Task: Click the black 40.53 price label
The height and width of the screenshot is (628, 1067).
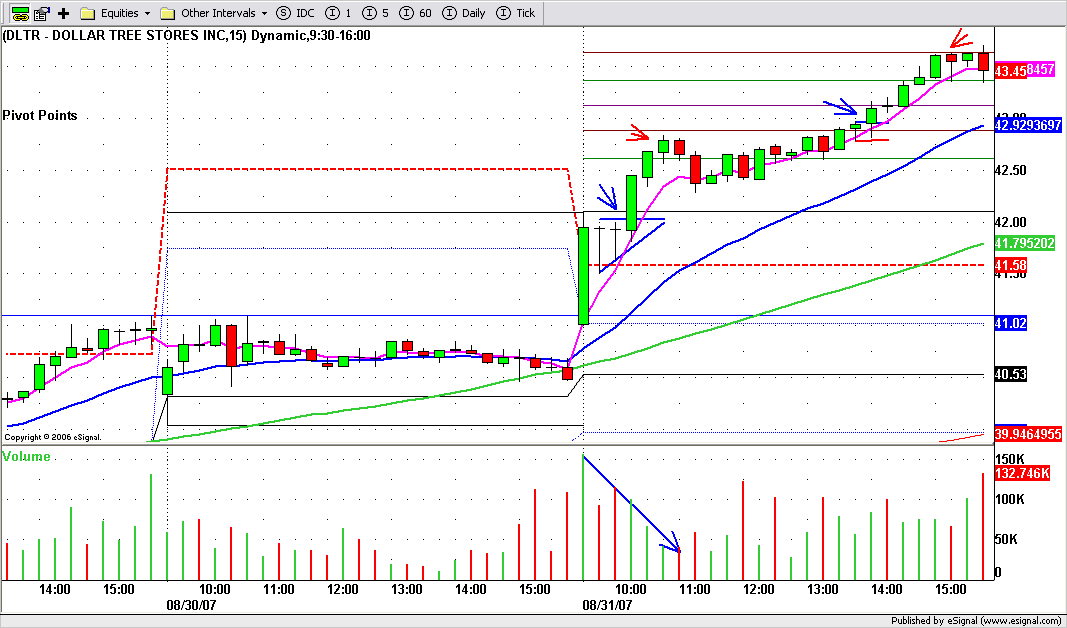Action: tap(1011, 374)
